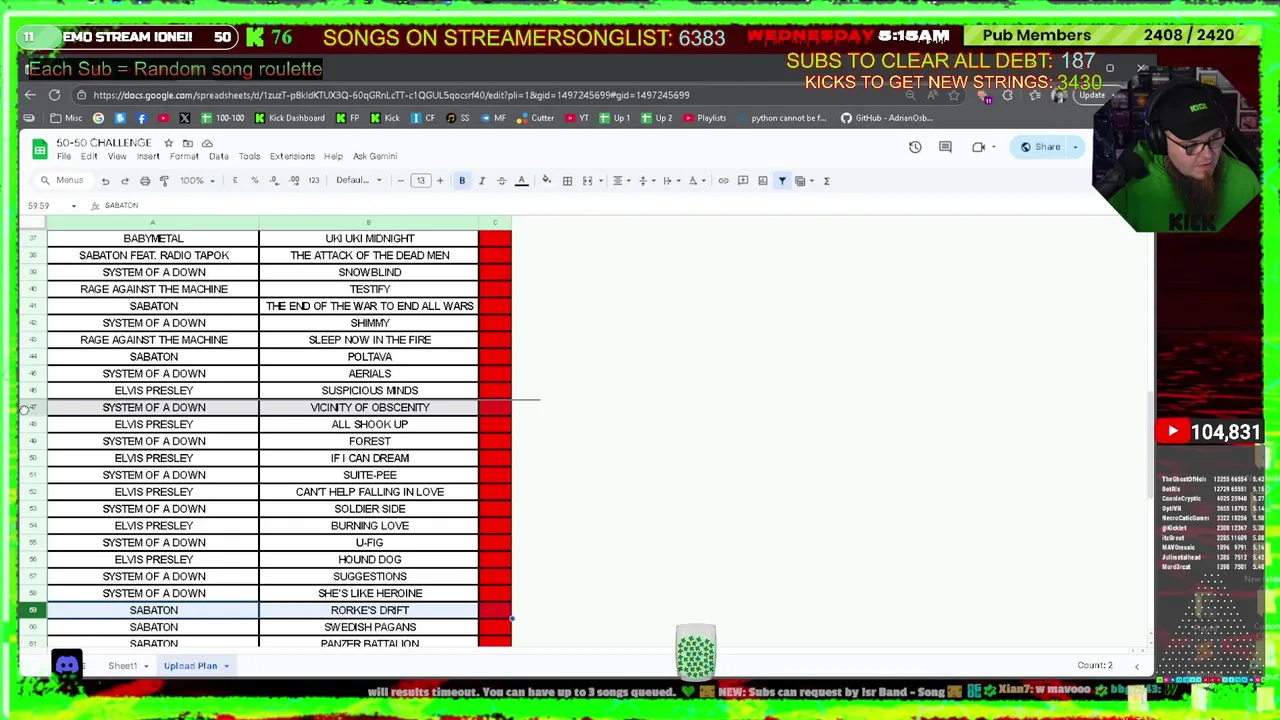The image size is (1280, 720).
Task: Switch to the Sheet1 tab
Action: tap(123, 666)
